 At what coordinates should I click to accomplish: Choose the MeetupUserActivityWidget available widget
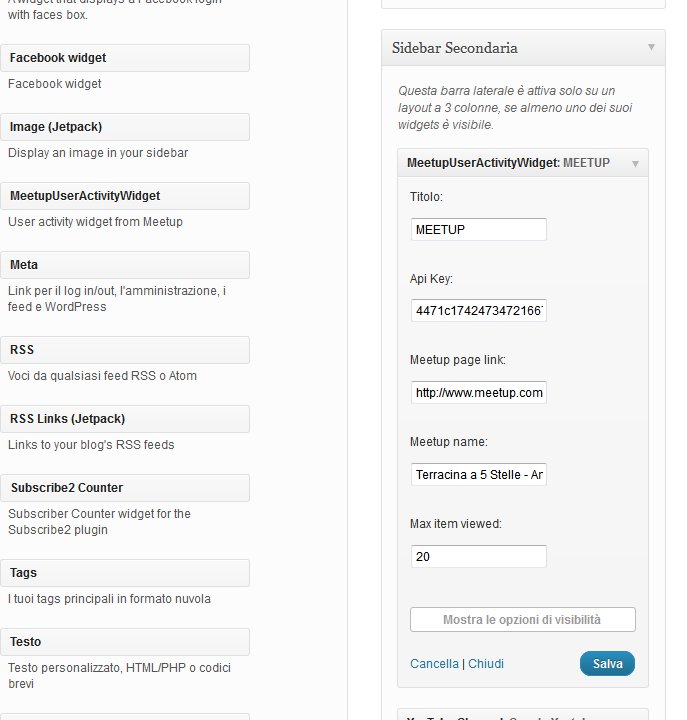coord(125,196)
